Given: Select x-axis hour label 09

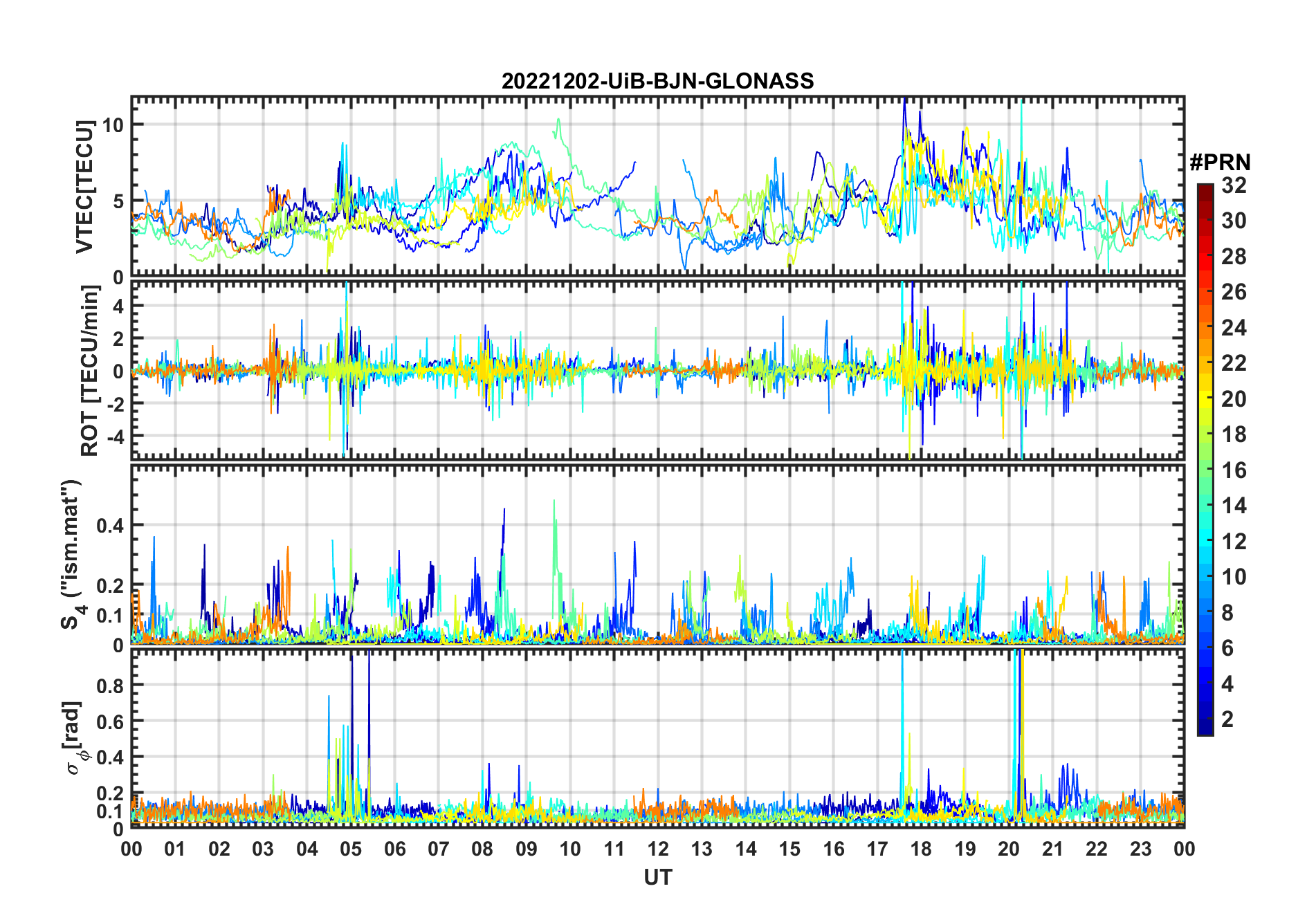Looking at the screenshot, I should (x=527, y=849).
